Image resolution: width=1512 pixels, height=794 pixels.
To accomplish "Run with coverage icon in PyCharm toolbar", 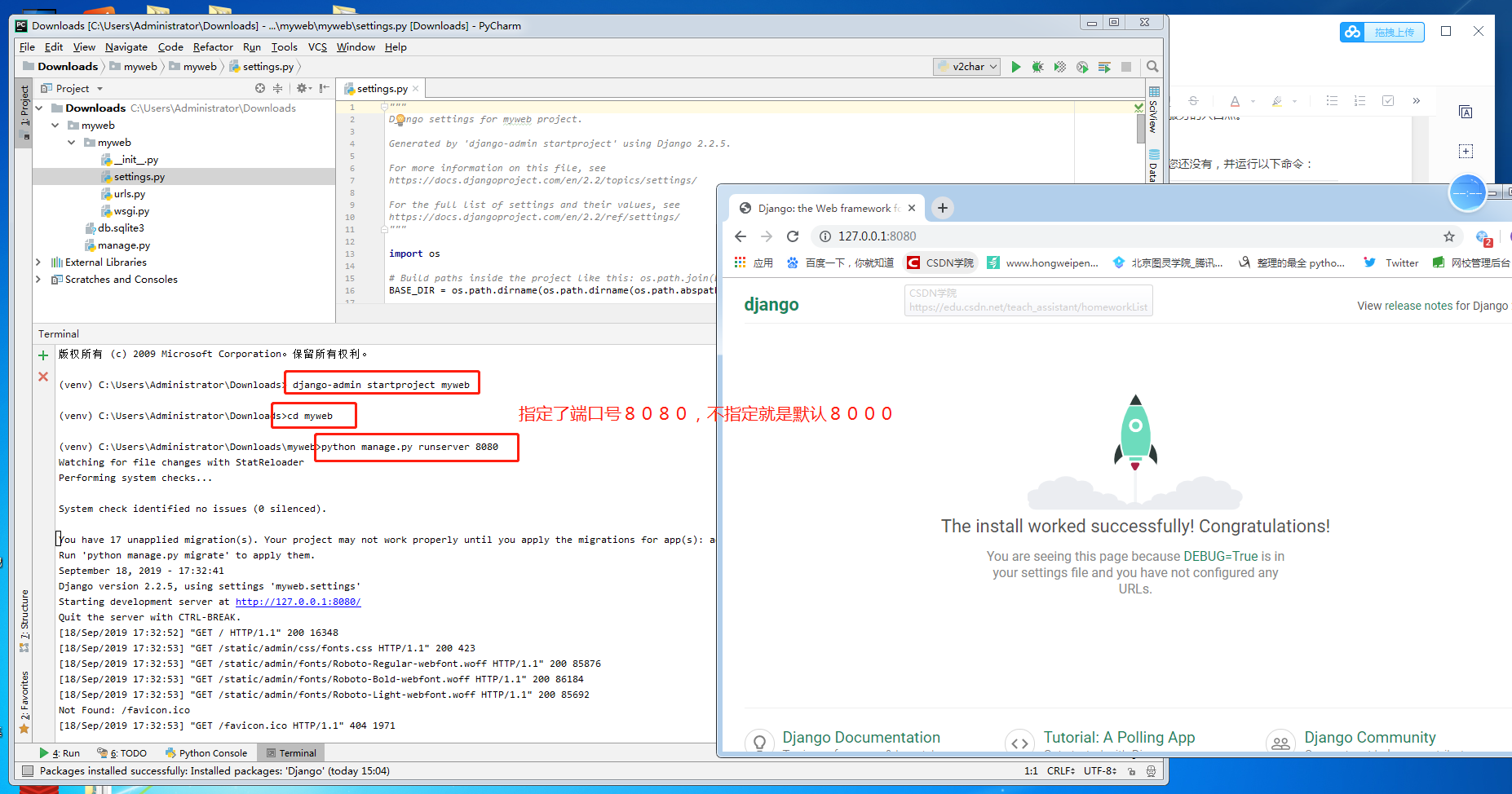I will click(x=1059, y=67).
